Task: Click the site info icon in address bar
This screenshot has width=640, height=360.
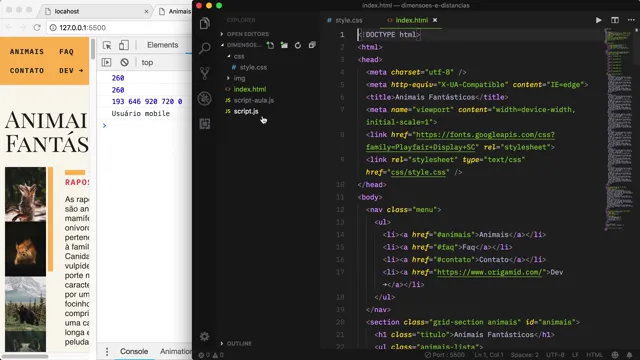Action: click(53, 28)
